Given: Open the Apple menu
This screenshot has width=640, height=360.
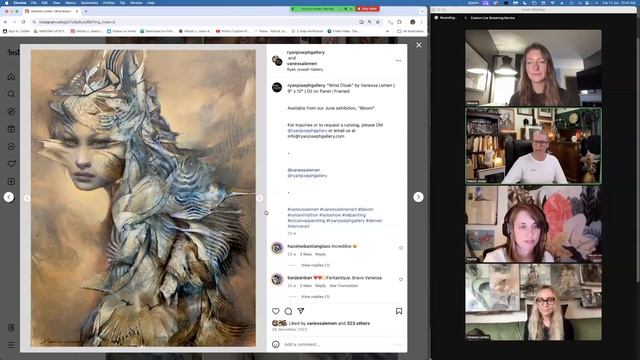Looking at the screenshot, I should pyautogui.click(x=7, y=3).
